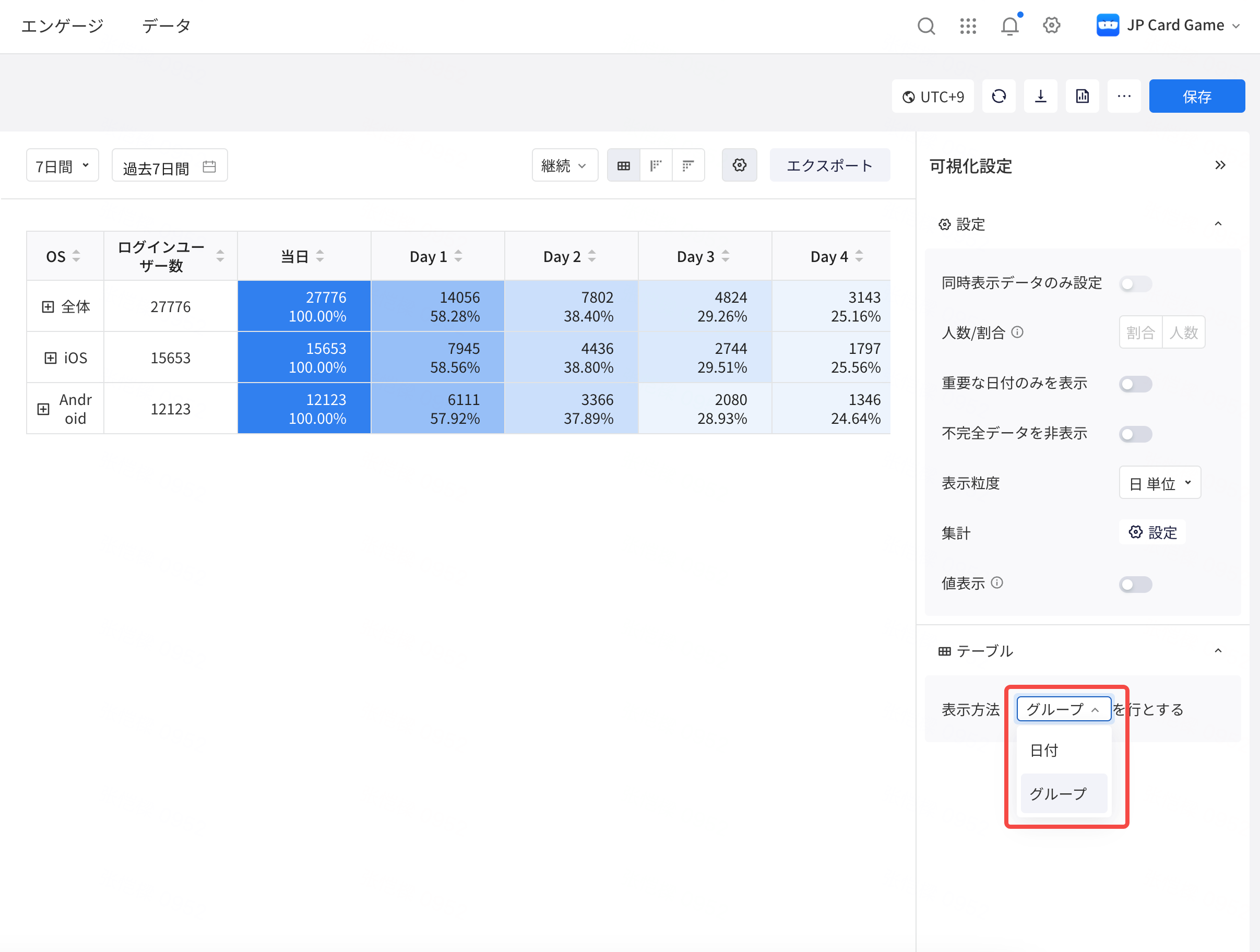Click the refresh report icon
1260x952 pixels.
999,96
